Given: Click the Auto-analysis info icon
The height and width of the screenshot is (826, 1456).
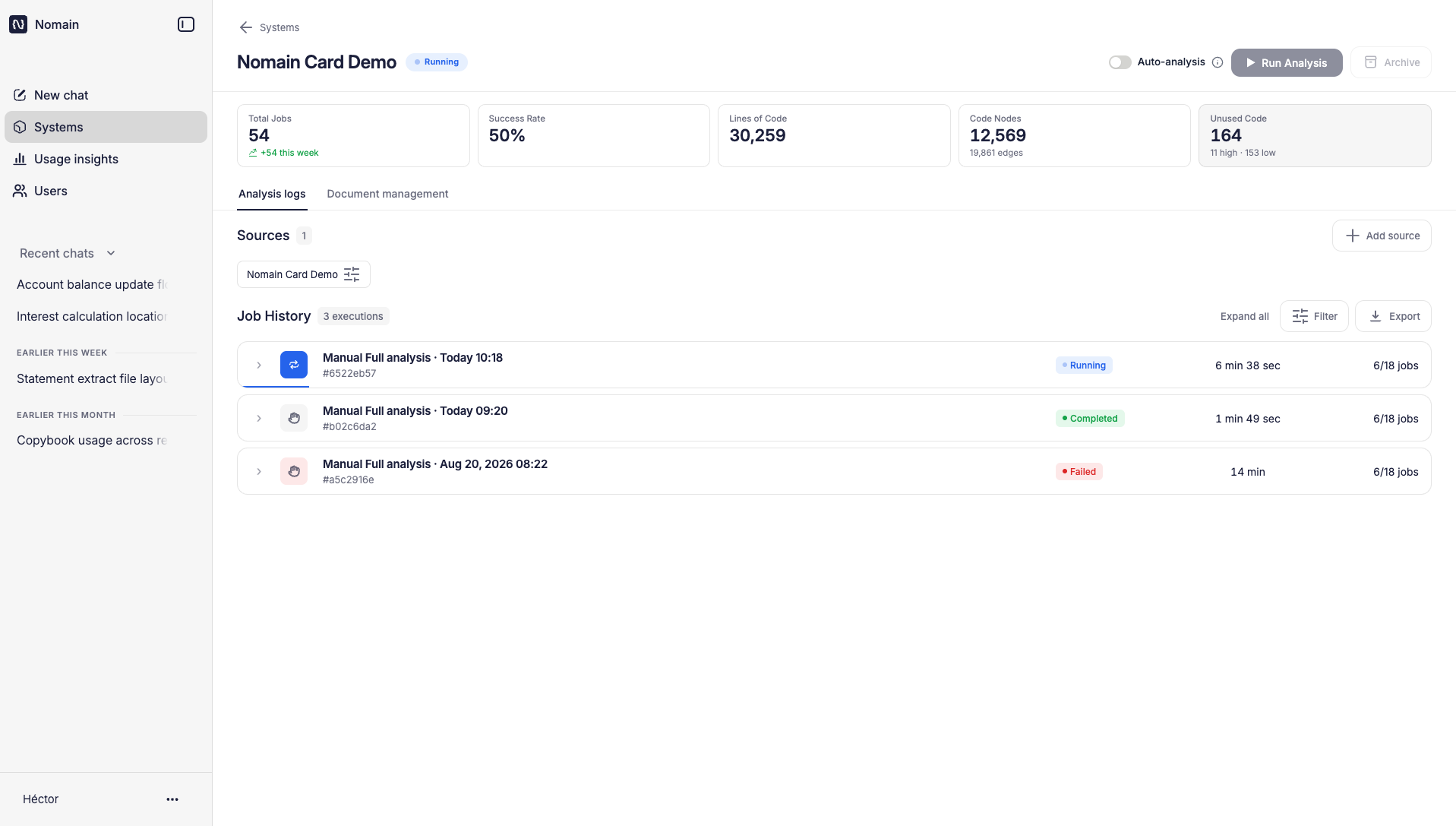Looking at the screenshot, I should click(1218, 62).
